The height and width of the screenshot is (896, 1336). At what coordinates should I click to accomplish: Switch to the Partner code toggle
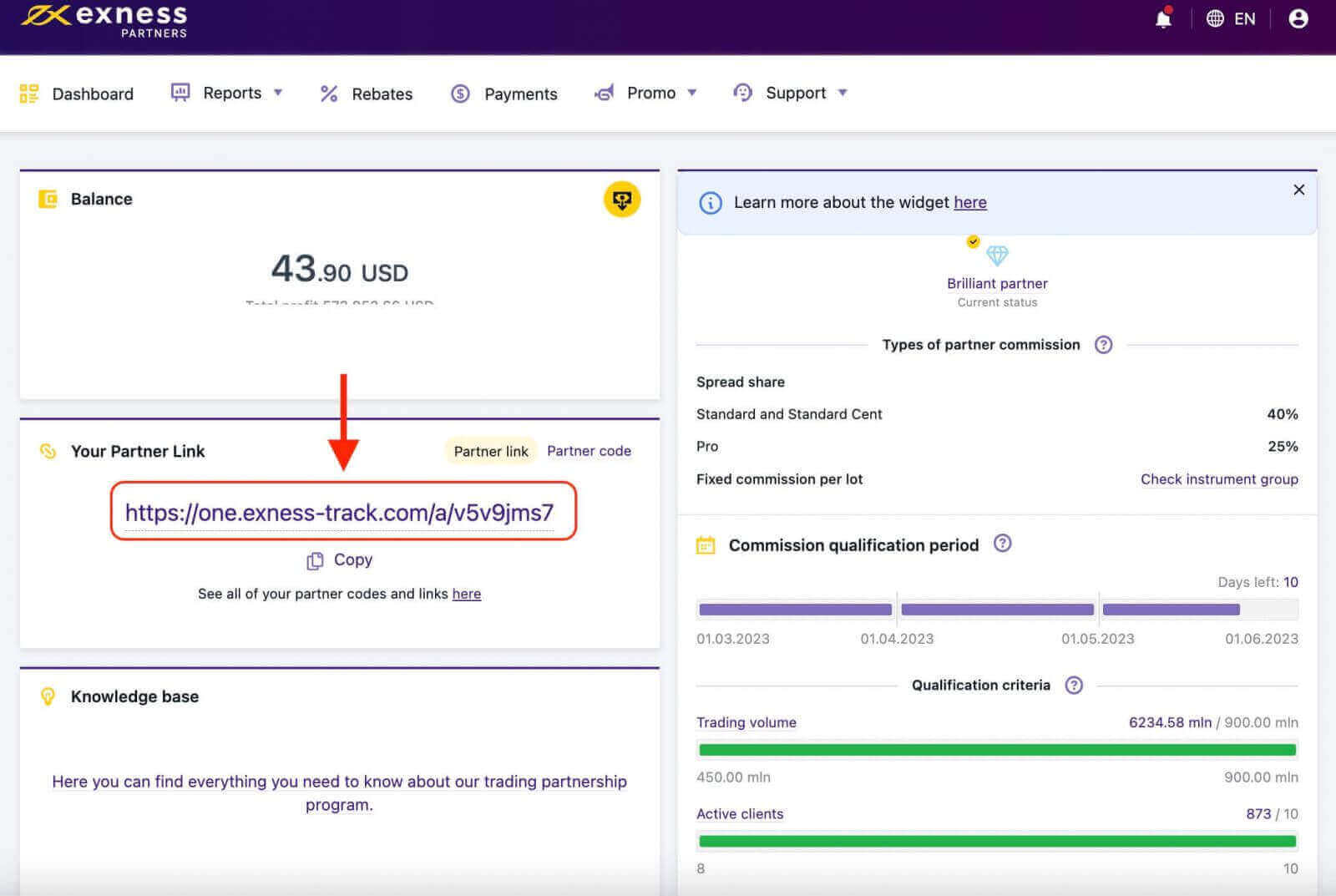point(589,451)
